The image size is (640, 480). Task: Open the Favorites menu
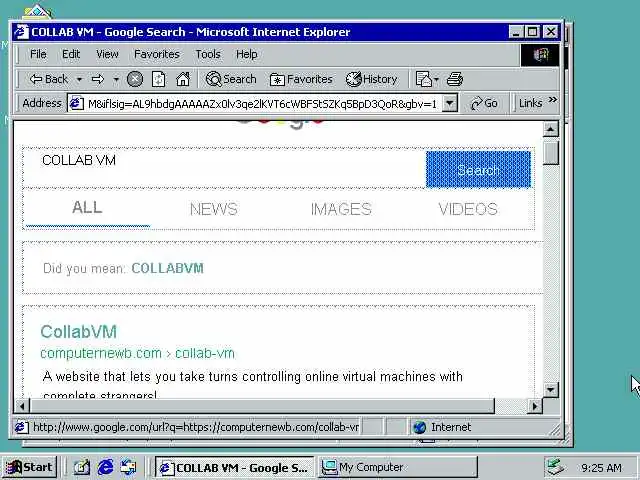[157, 54]
